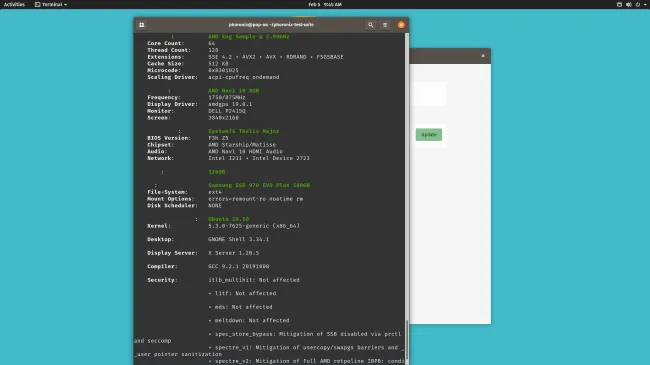This screenshot has height=365, width=650.
Task: Close the terminal window with the orange button
Action: tap(401, 25)
